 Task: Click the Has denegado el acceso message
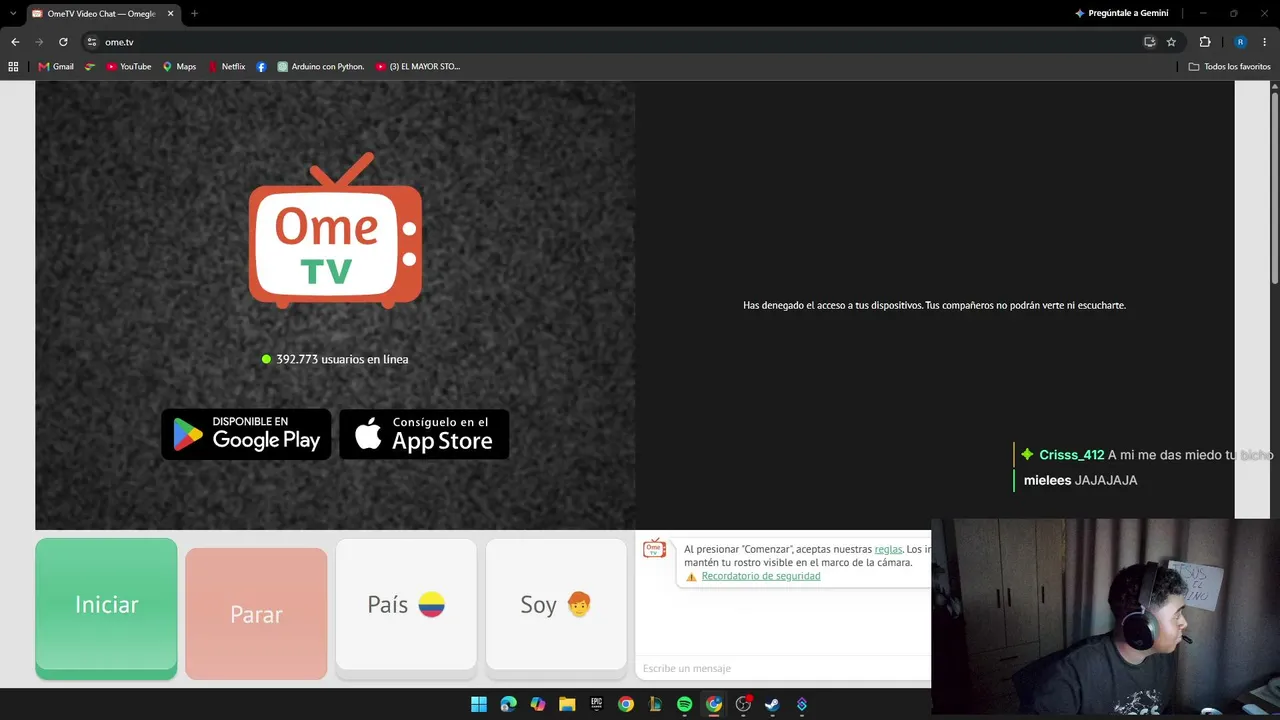pos(934,305)
